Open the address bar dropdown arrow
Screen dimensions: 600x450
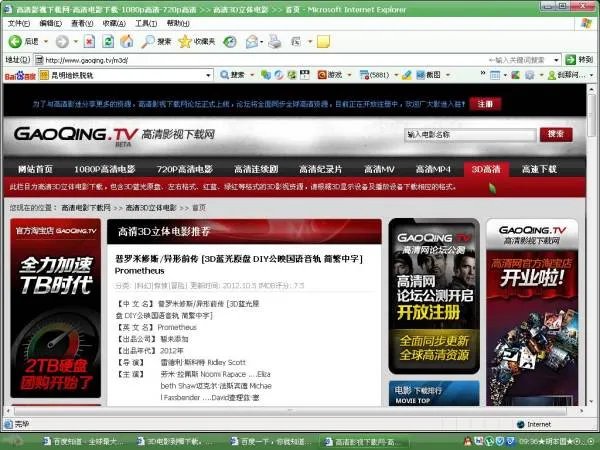click(x=556, y=60)
